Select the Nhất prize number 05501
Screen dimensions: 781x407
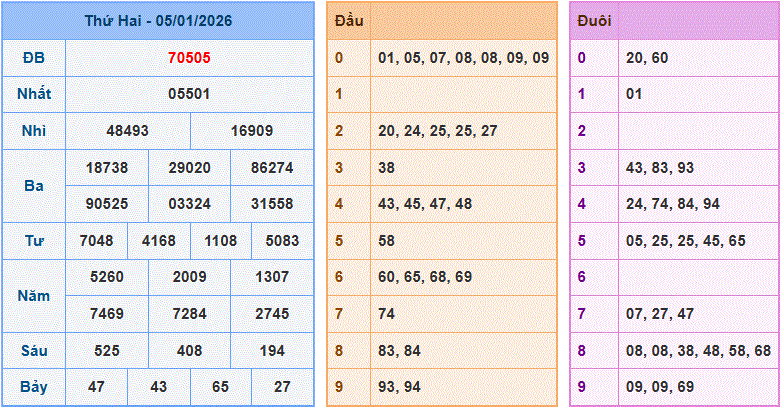(189, 94)
